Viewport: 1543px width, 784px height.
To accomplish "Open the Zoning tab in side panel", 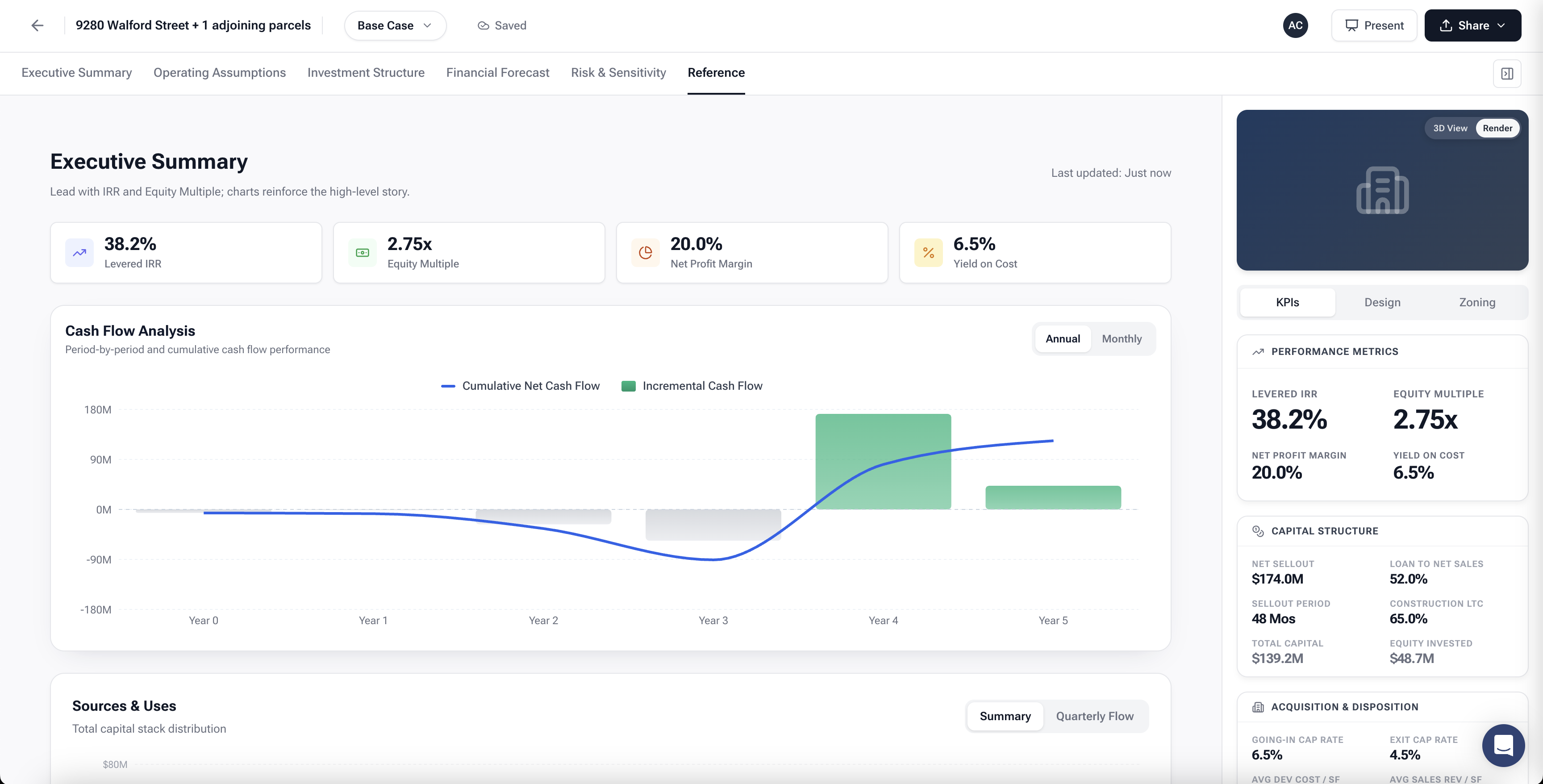I will point(1476,302).
